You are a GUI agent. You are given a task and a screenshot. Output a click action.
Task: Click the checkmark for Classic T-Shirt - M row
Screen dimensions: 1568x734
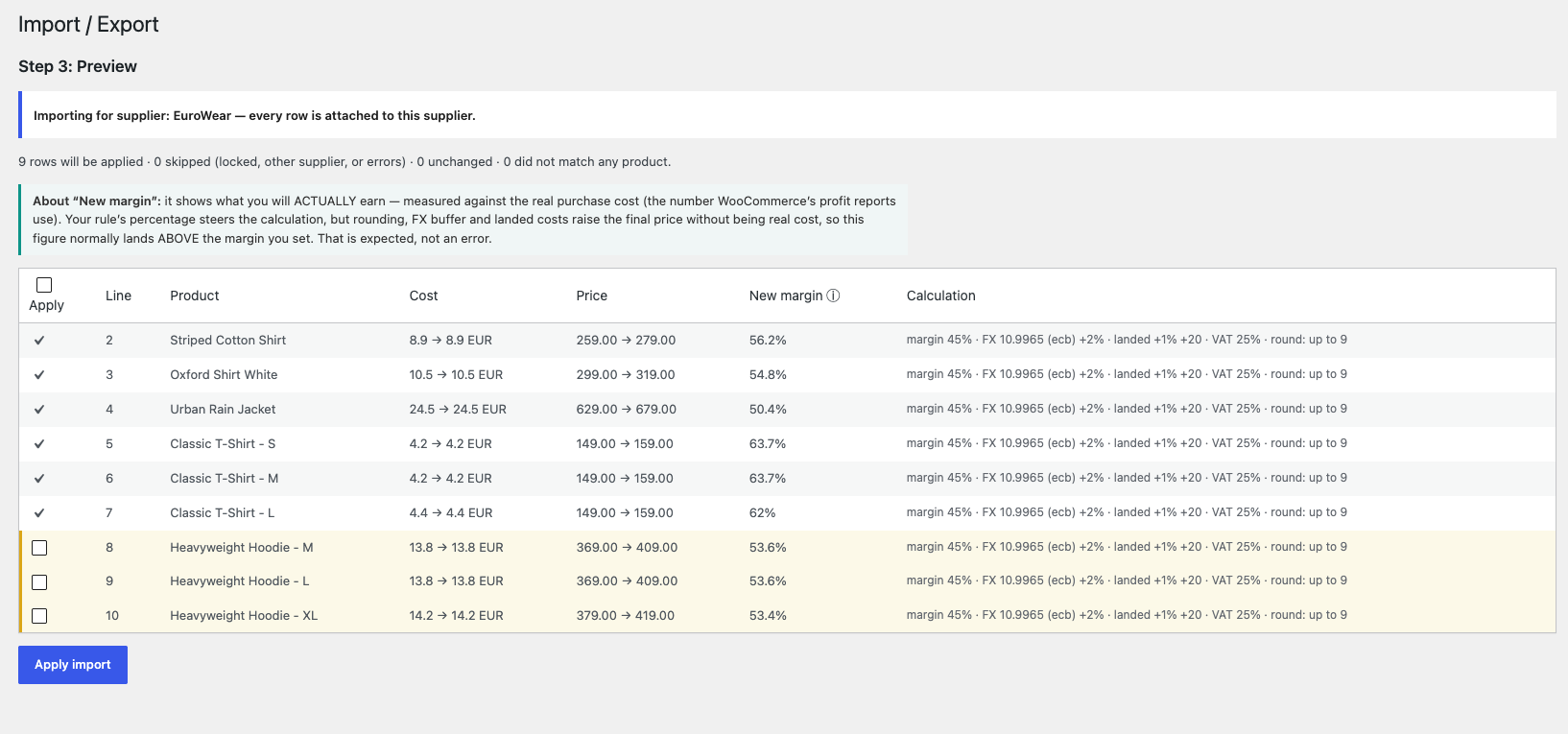coord(39,479)
